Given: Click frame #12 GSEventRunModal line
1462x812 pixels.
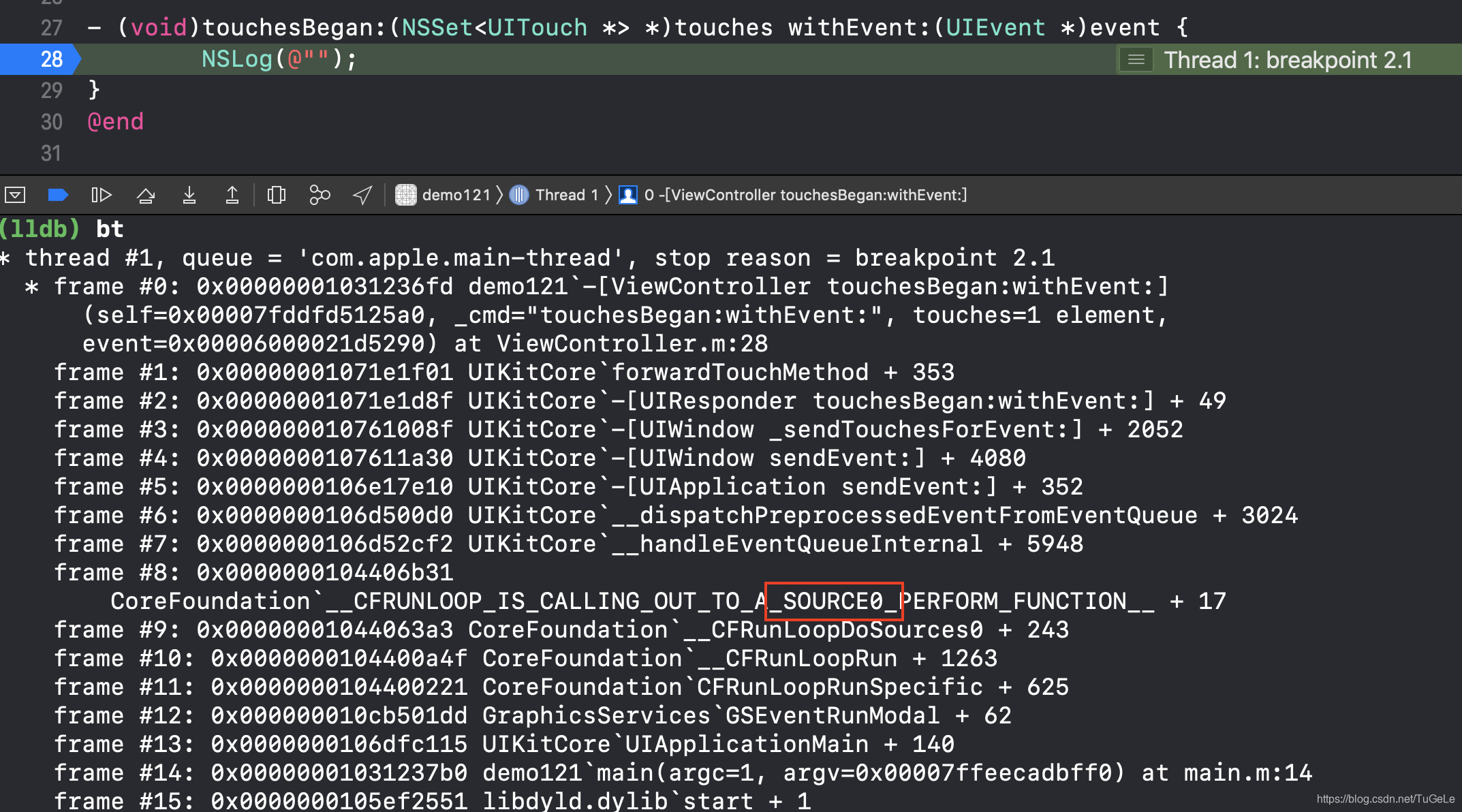Looking at the screenshot, I should point(533,715).
